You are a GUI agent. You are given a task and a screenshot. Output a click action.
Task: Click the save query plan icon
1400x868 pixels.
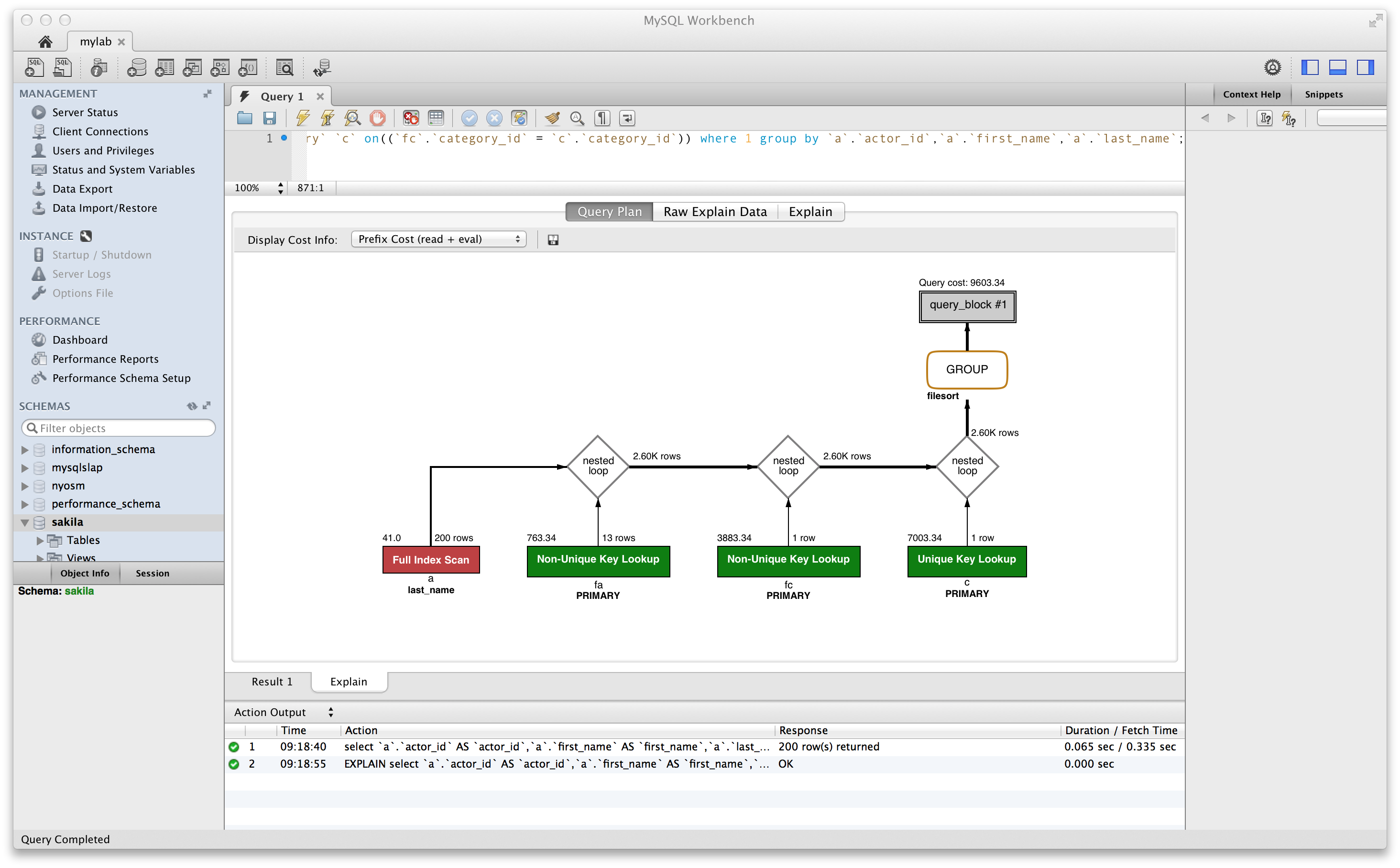553,239
